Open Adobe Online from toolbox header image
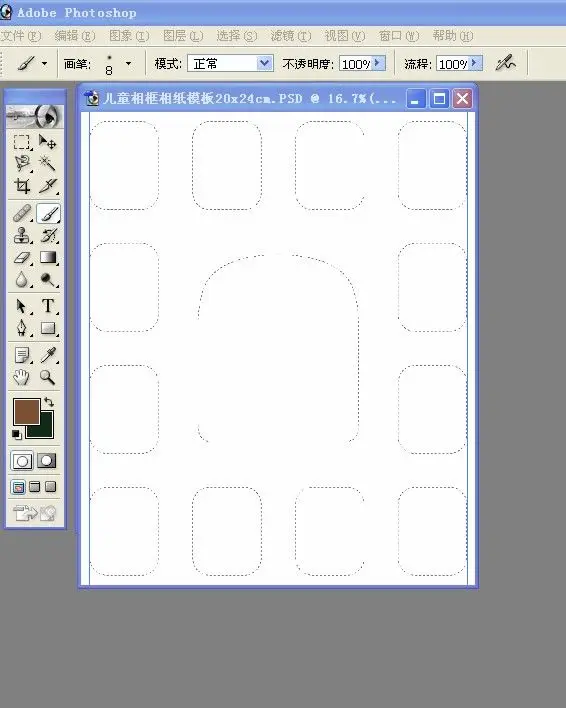Screen dimensions: 566x708 click(x=35, y=116)
